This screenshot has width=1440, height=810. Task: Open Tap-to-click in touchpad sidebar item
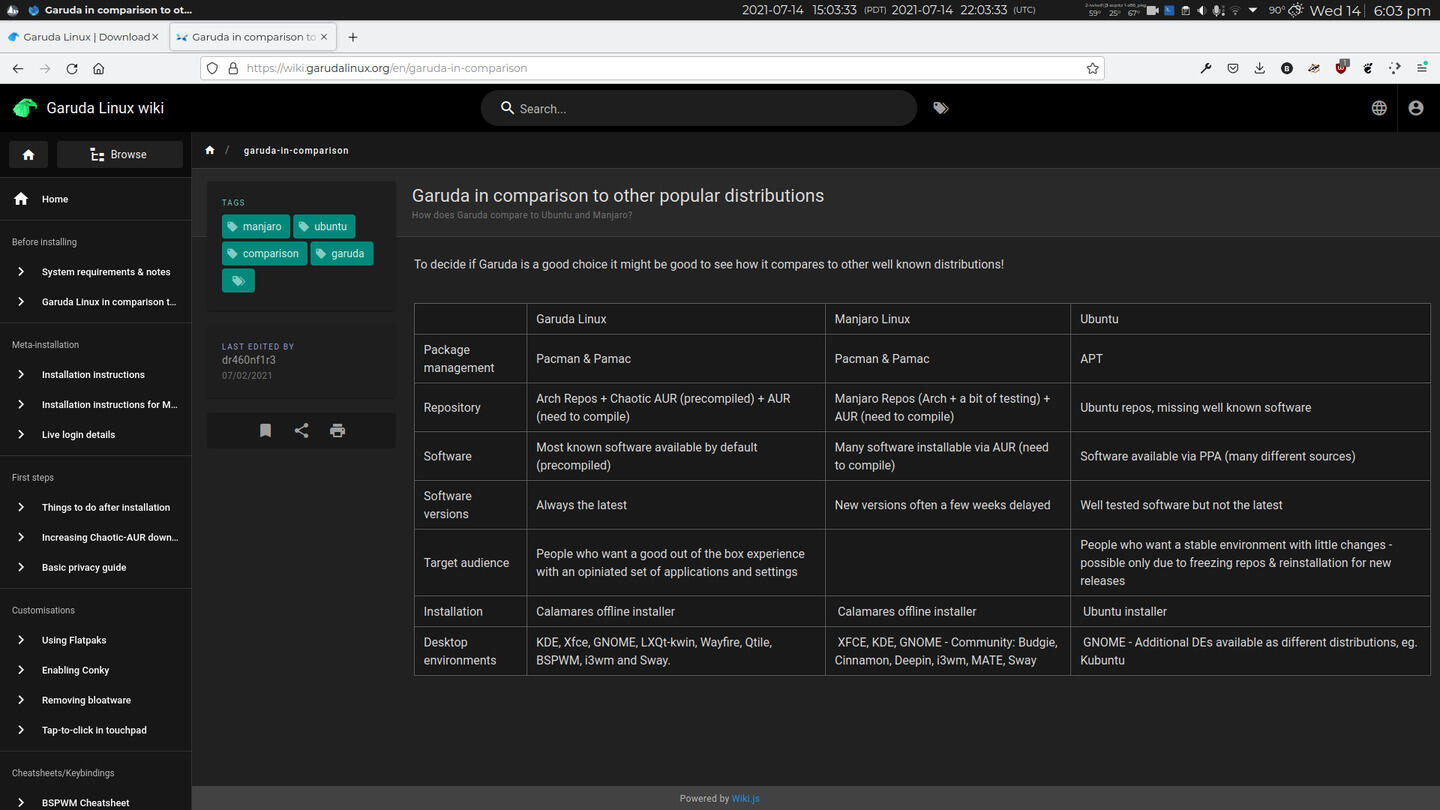coord(95,730)
